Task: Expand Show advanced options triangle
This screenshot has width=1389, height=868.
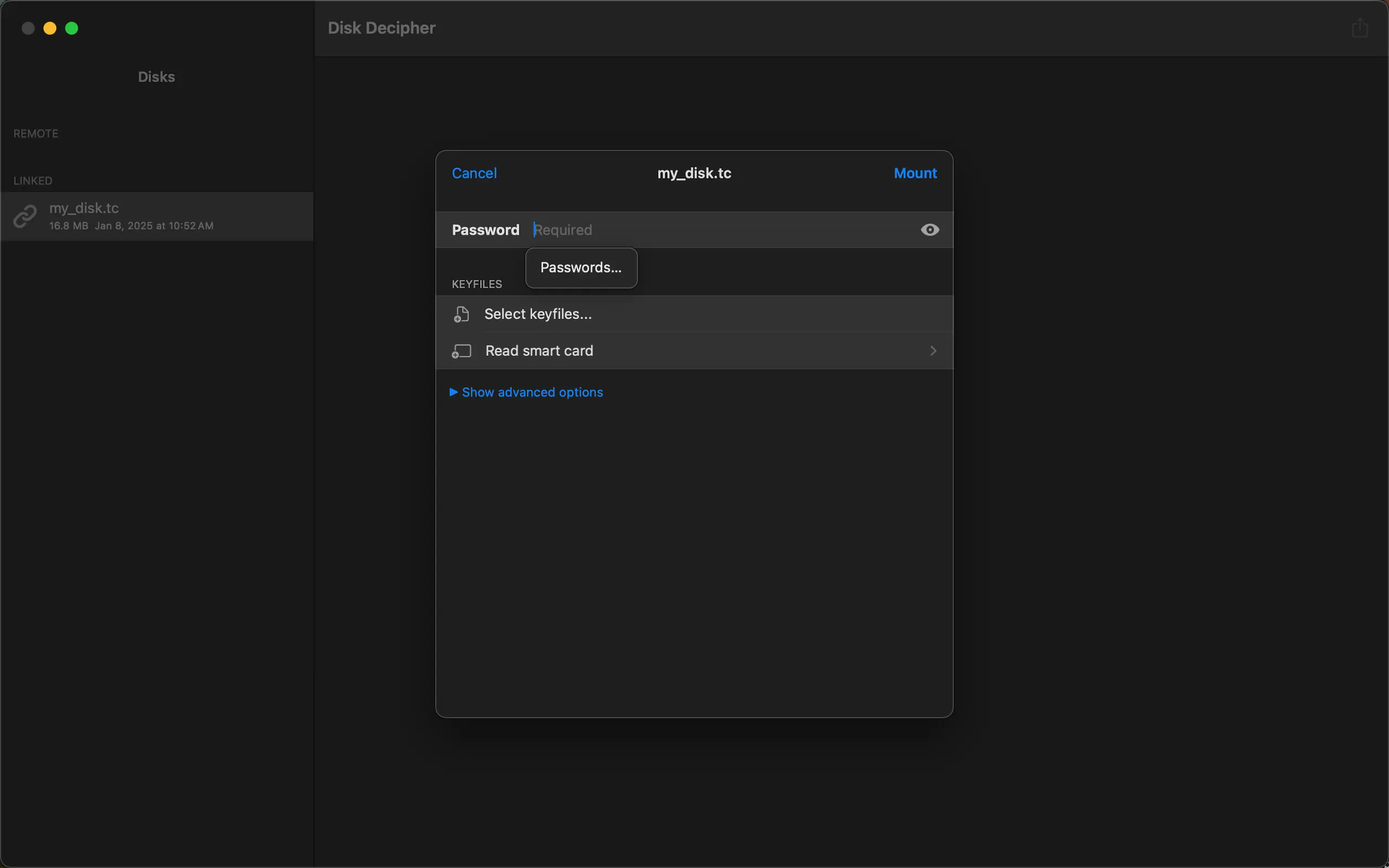Action: [454, 392]
